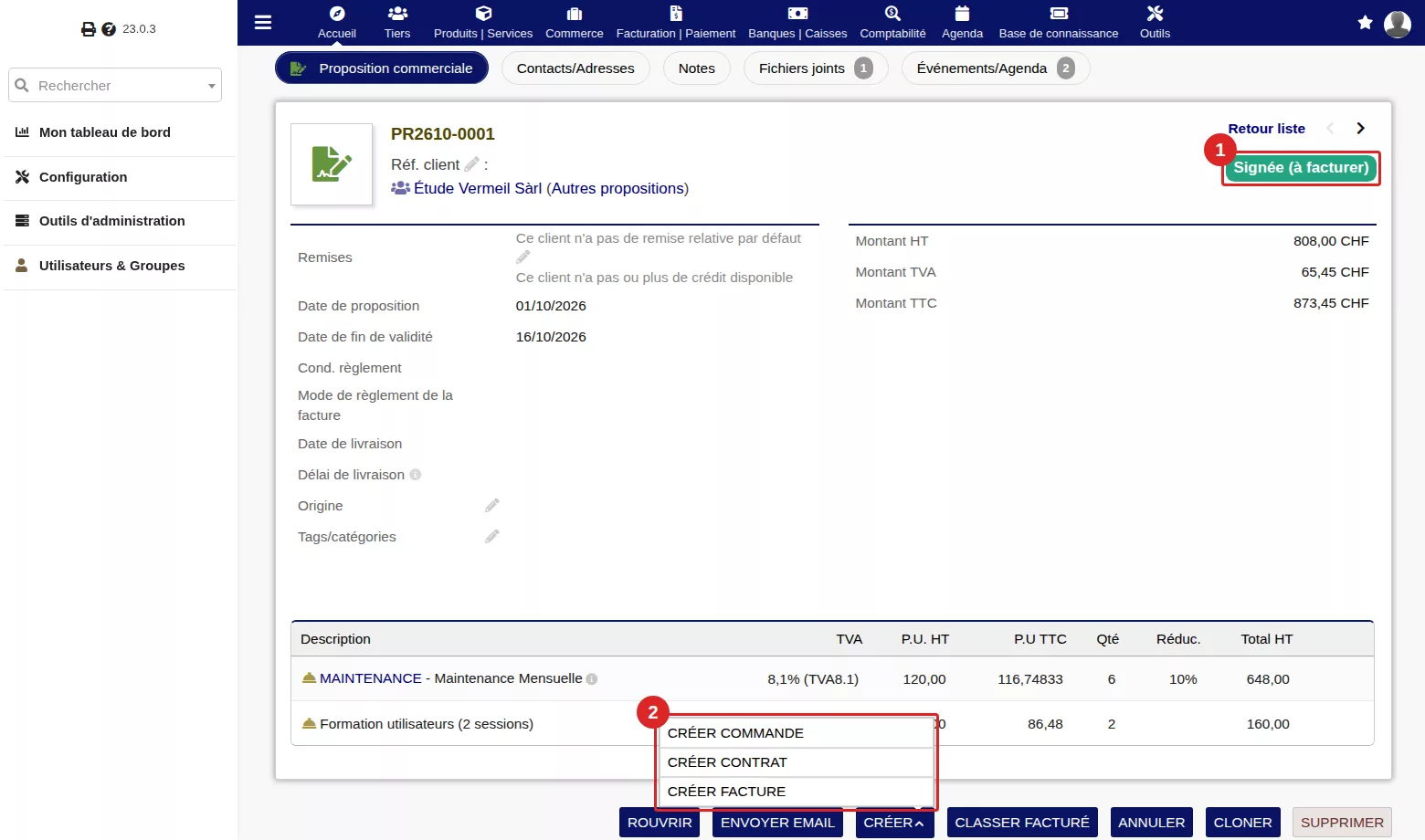
Task: Switch to the Notes tab
Action: [x=697, y=68]
